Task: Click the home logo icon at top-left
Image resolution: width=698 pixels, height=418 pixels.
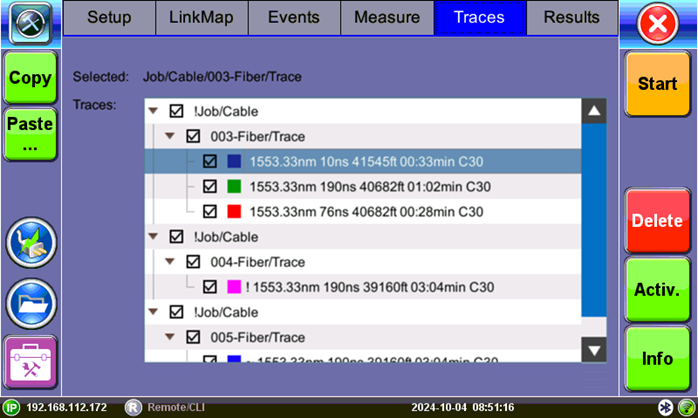Action: coord(30,25)
